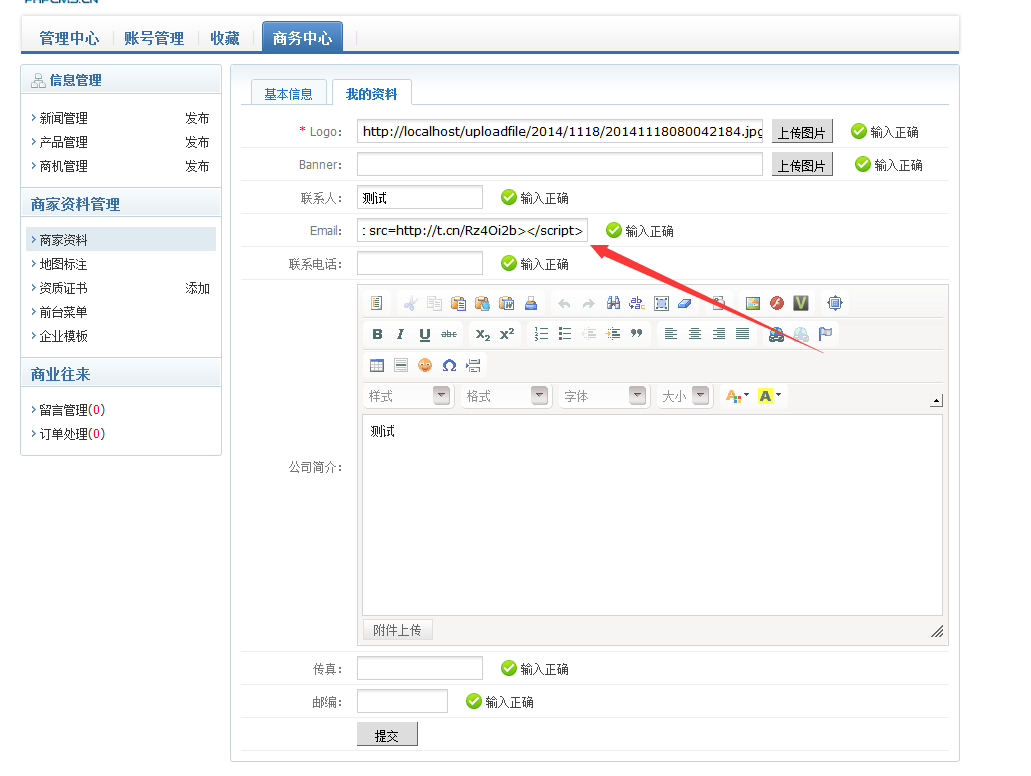Insert Flash using the red Flash icon
Image resolution: width=1031 pixels, height=776 pixels.
tap(777, 303)
